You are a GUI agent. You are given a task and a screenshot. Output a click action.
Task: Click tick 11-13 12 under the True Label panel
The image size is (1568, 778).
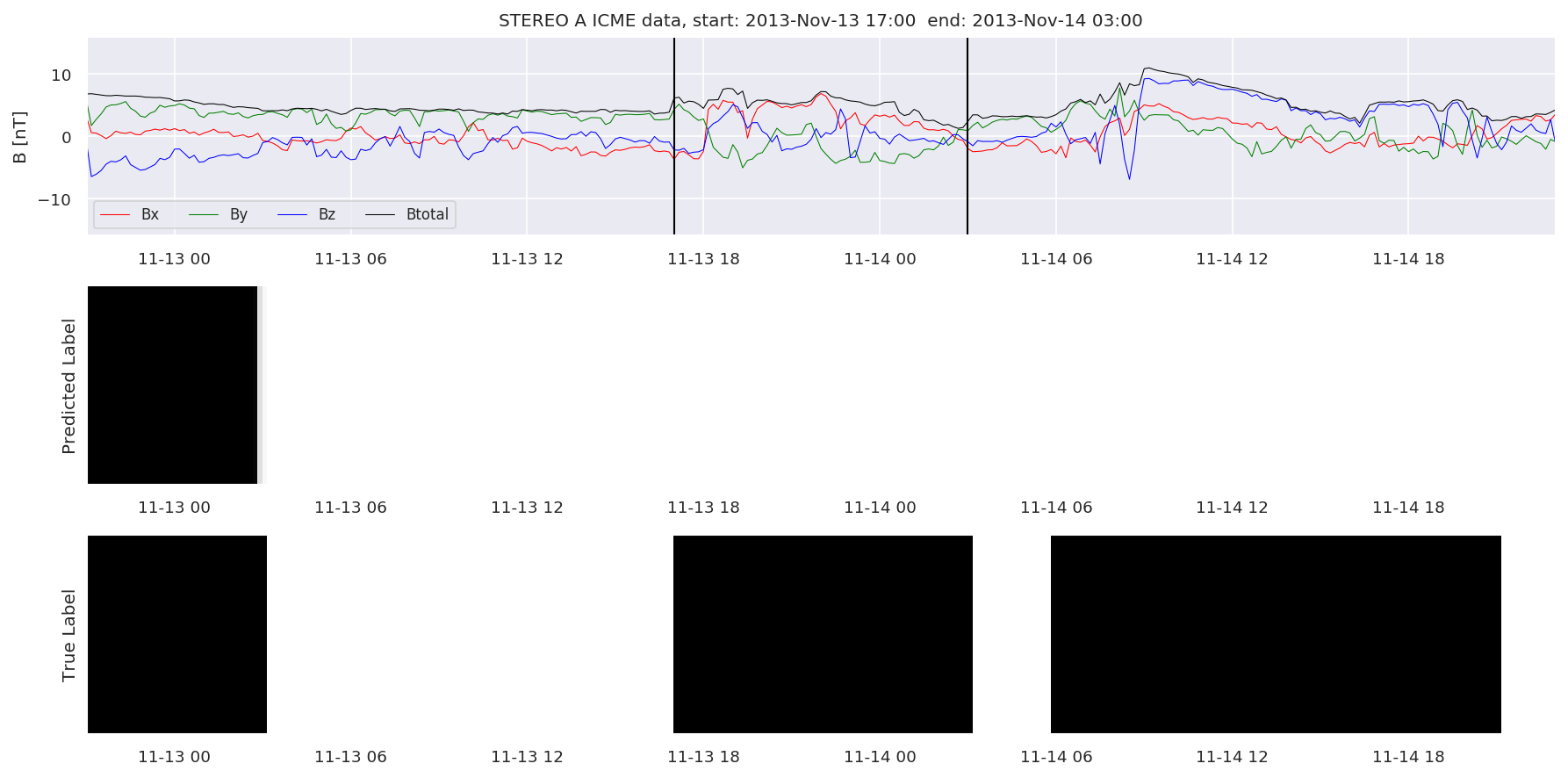pos(527,757)
